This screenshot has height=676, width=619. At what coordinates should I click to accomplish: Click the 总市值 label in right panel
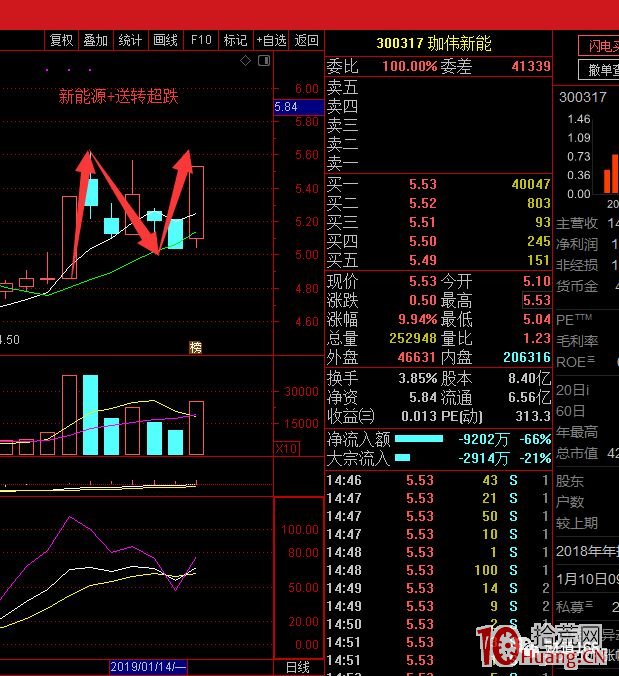tap(577, 453)
